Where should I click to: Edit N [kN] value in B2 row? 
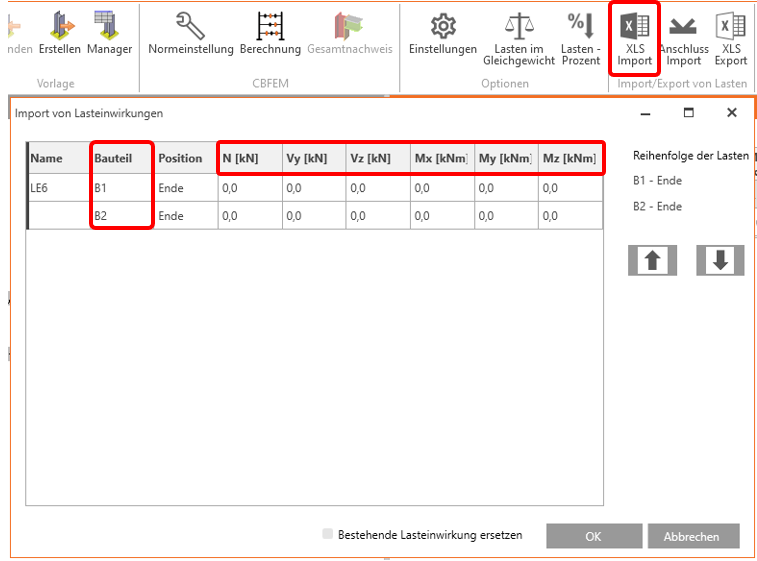[x=250, y=215]
